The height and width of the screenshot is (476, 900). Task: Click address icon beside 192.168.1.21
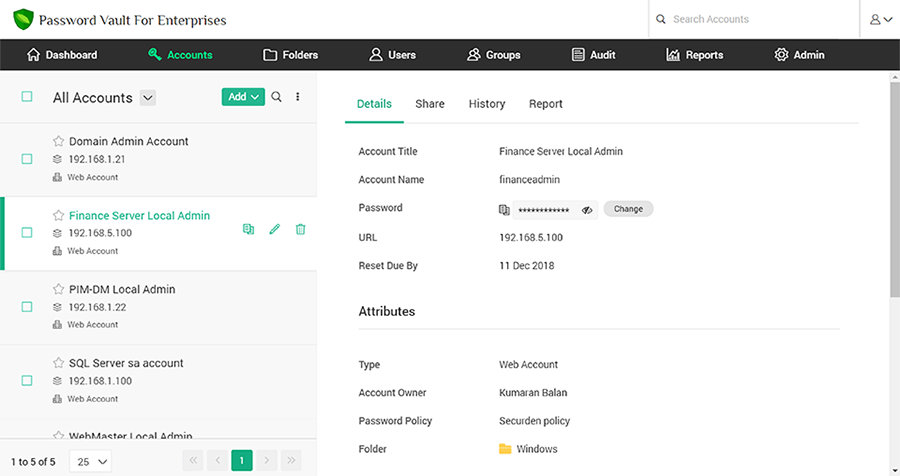point(57,159)
